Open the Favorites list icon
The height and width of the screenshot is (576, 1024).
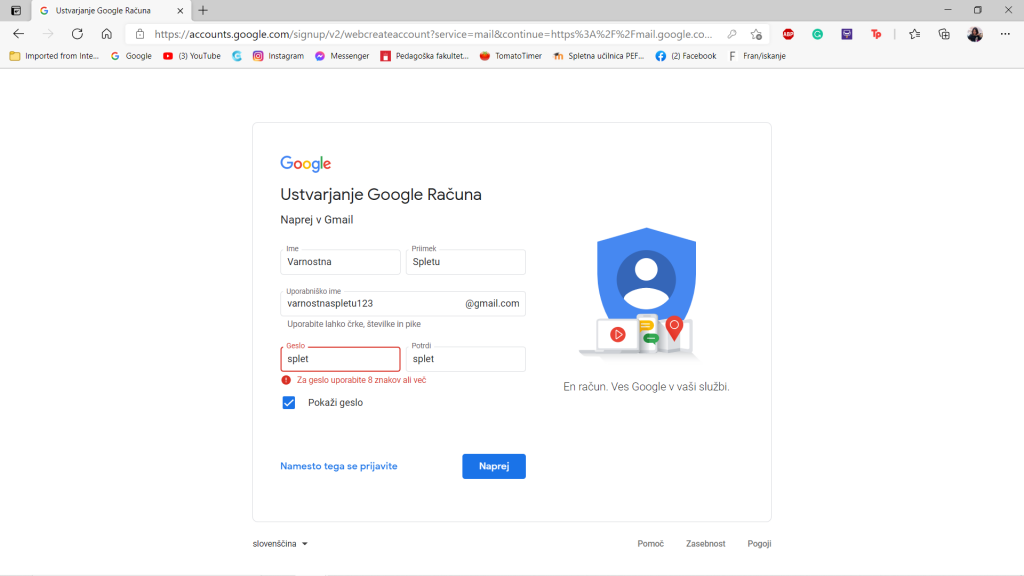pos(914,34)
